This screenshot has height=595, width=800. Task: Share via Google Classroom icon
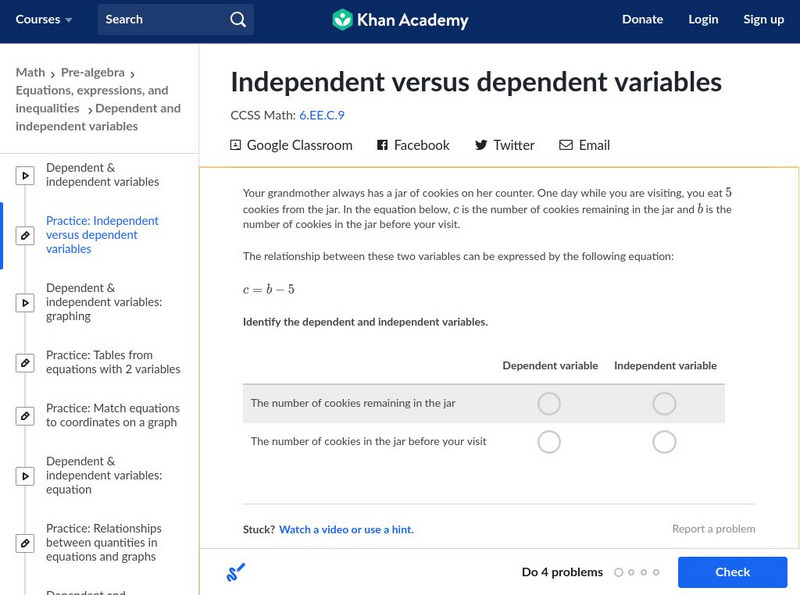(236, 145)
